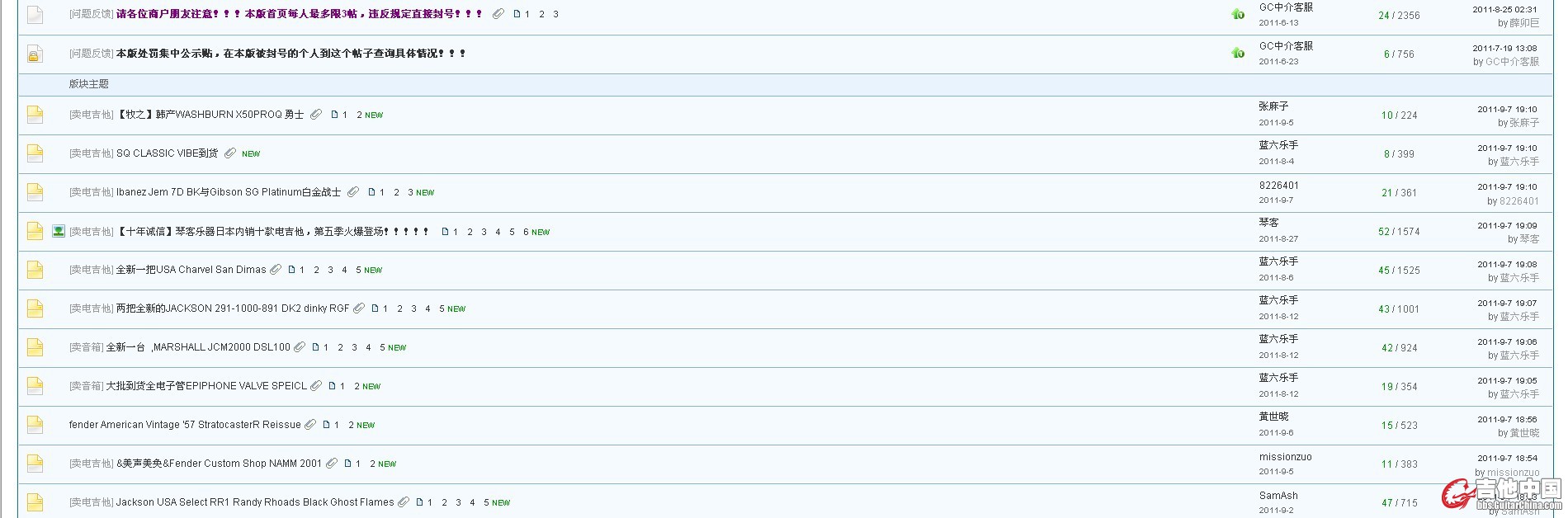The width and height of the screenshot is (1568, 518).
Task: Click the folder icon of the Ibanez Jem 7D thread
Action: [x=35, y=192]
